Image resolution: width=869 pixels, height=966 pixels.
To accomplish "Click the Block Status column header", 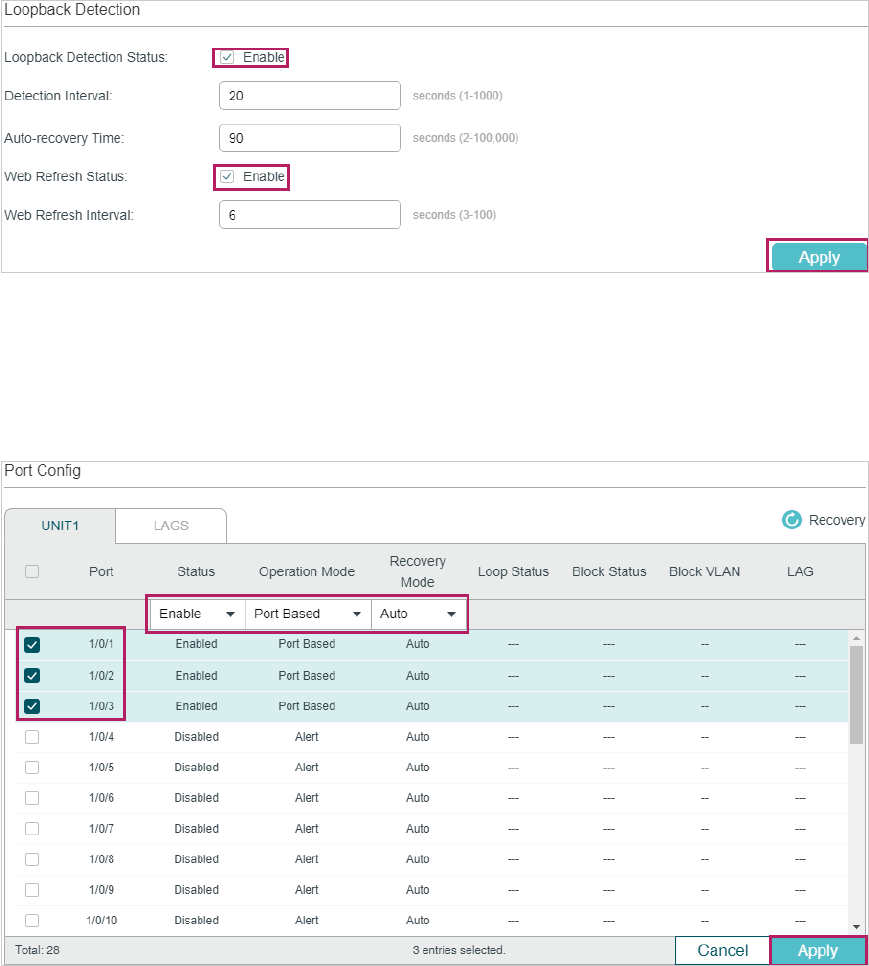I will pyautogui.click(x=609, y=572).
